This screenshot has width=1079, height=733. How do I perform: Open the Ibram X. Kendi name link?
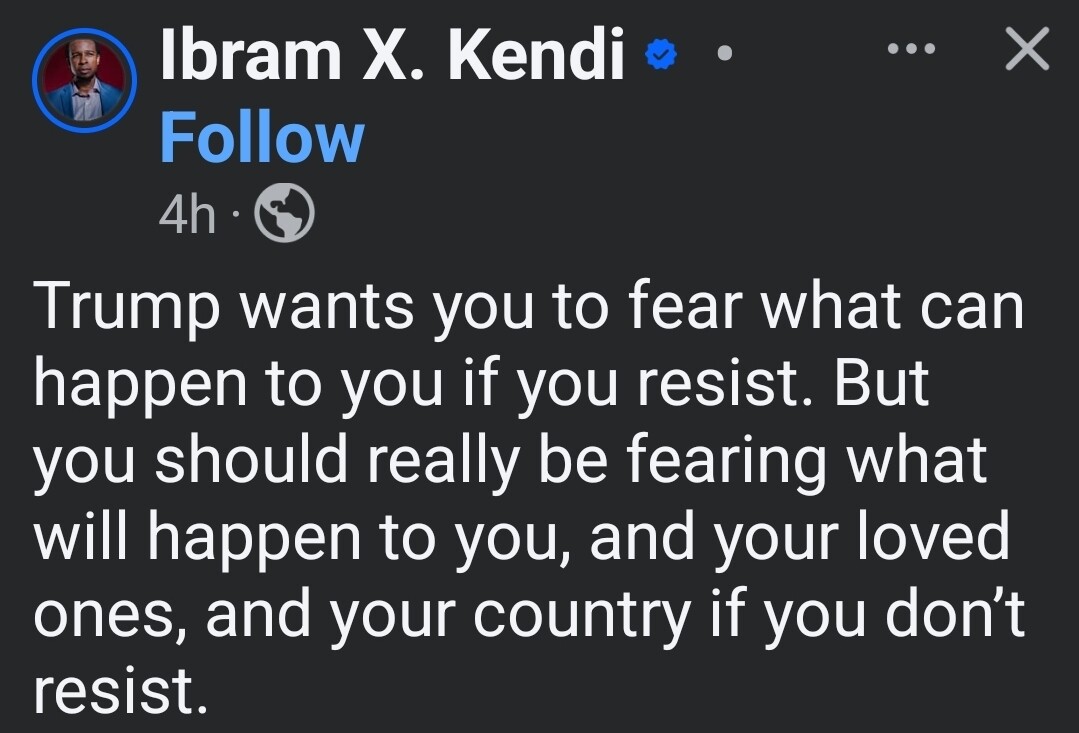click(x=392, y=55)
